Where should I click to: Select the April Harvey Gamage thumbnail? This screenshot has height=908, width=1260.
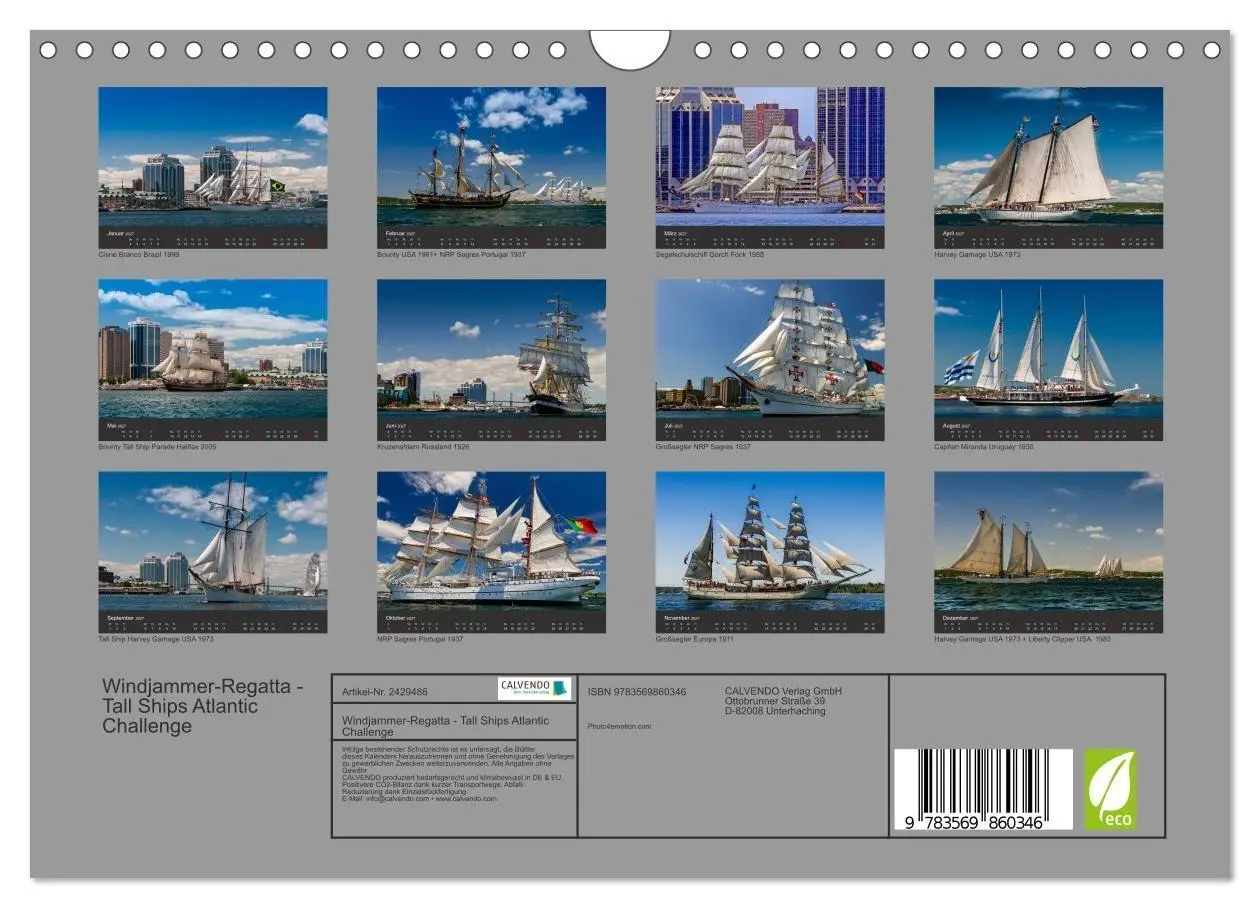(1049, 167)
